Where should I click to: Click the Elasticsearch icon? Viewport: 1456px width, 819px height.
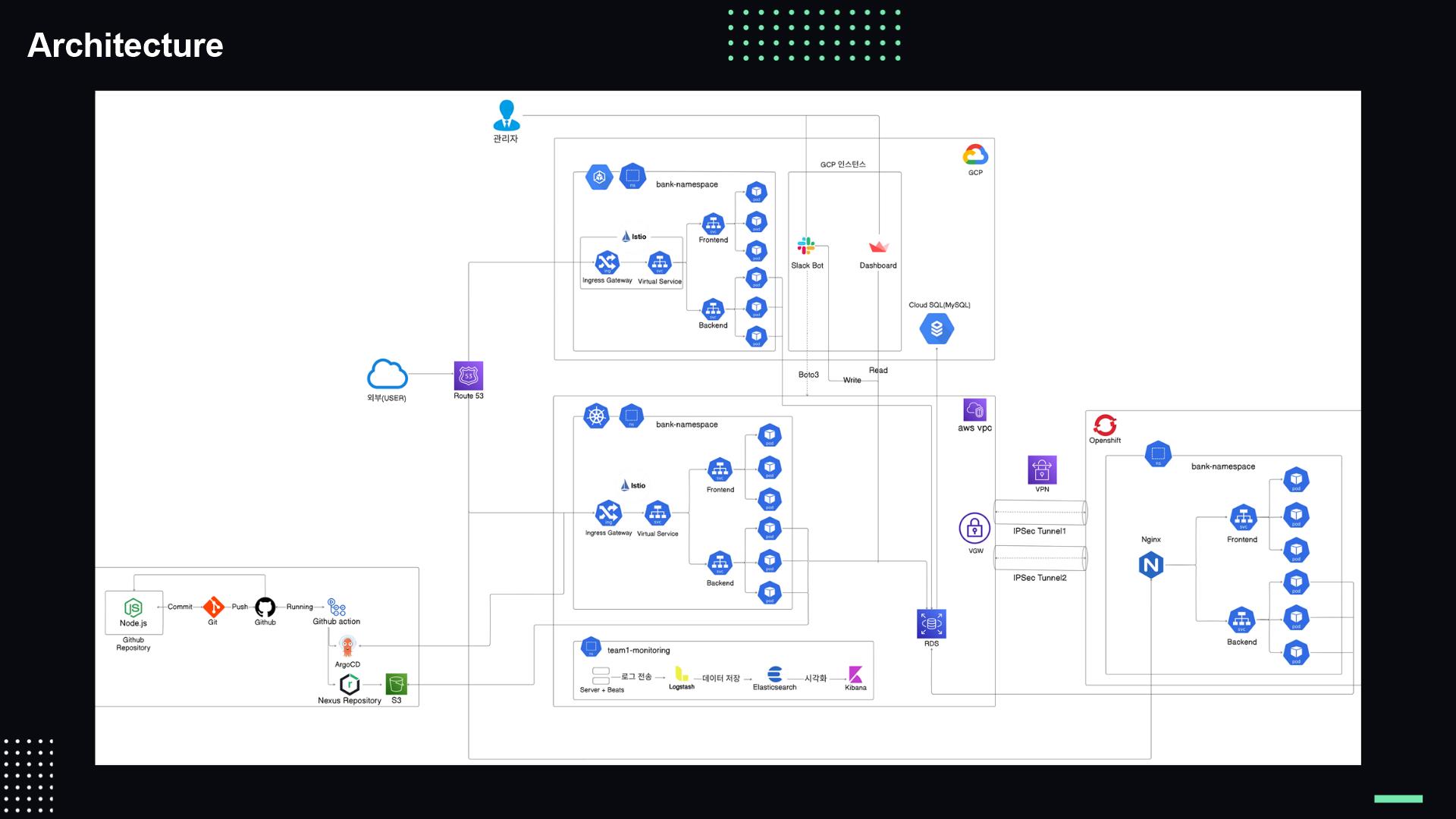[774, 674]
